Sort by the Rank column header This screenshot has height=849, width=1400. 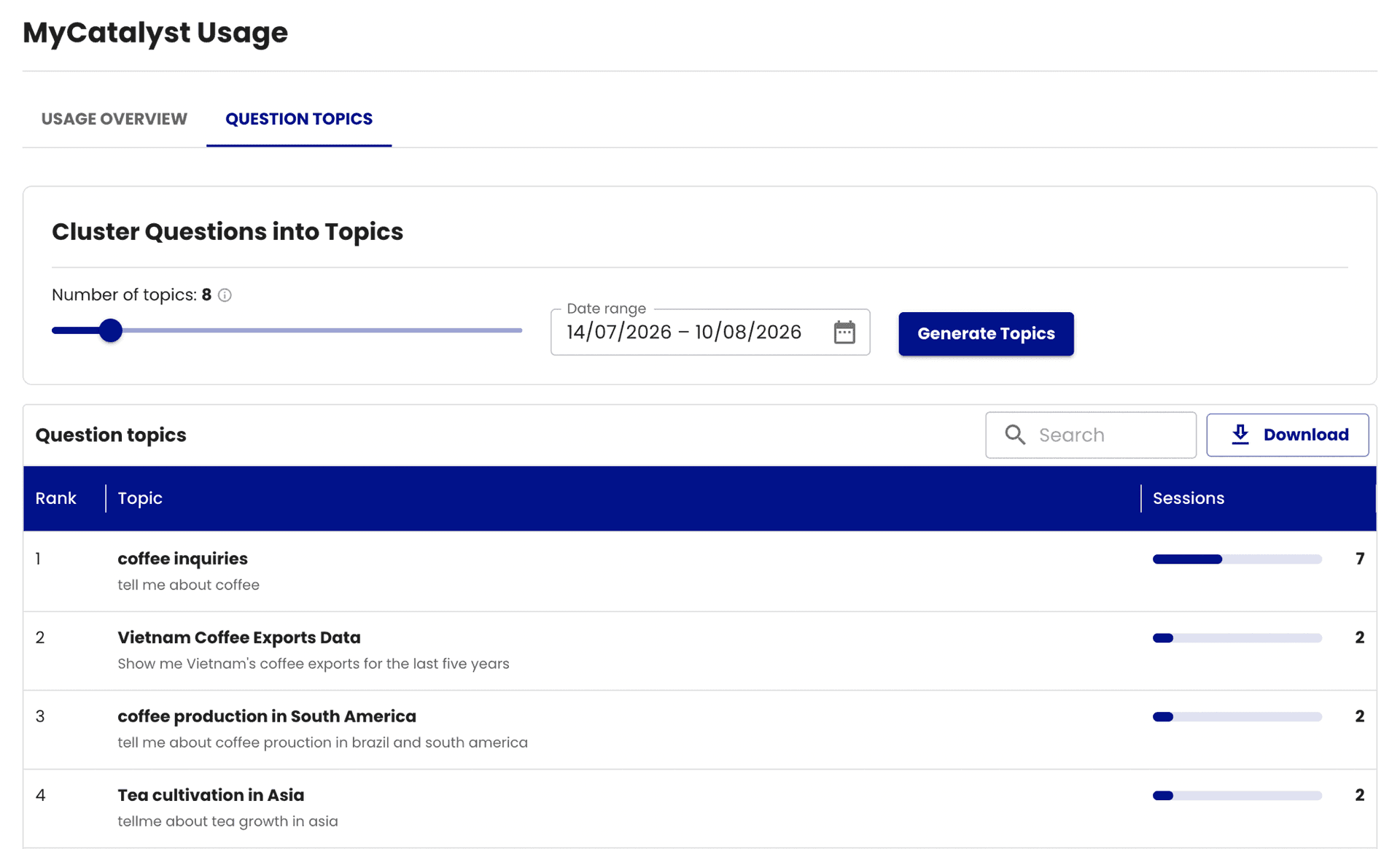point(55,498)
